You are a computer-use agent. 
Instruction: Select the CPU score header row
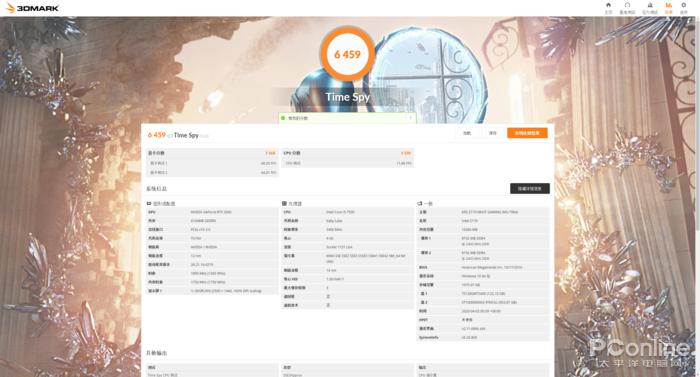[x=347, y=153]
